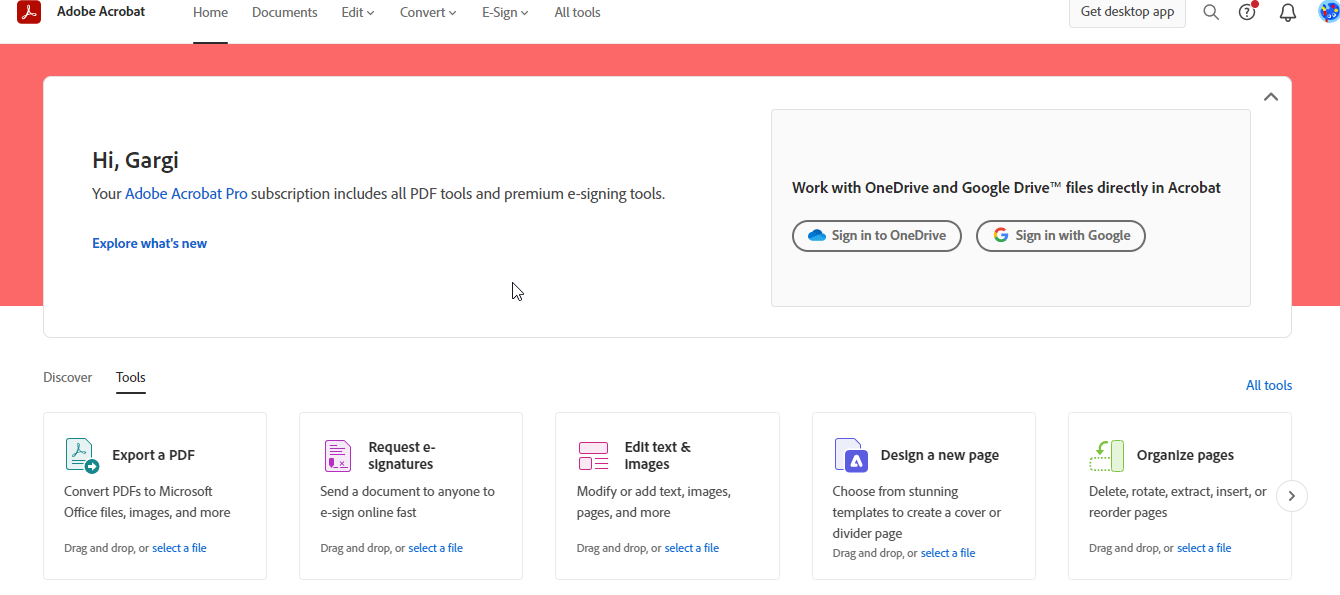Expand the Convert dropdown menu

[428, 13]
